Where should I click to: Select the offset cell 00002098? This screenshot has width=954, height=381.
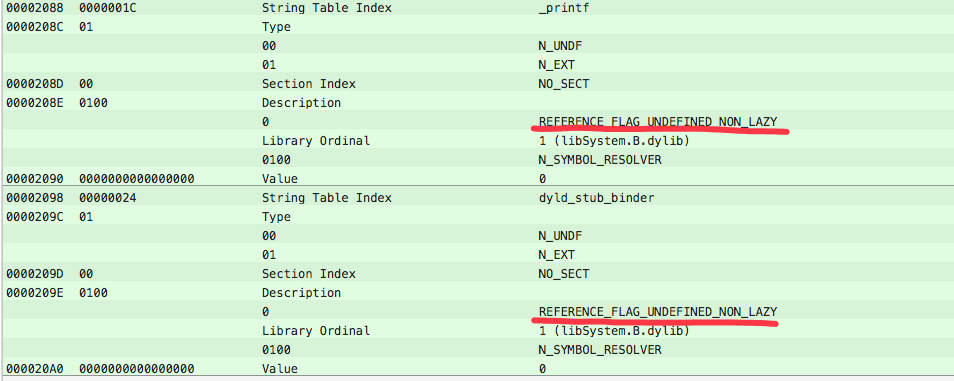point(35,198)
